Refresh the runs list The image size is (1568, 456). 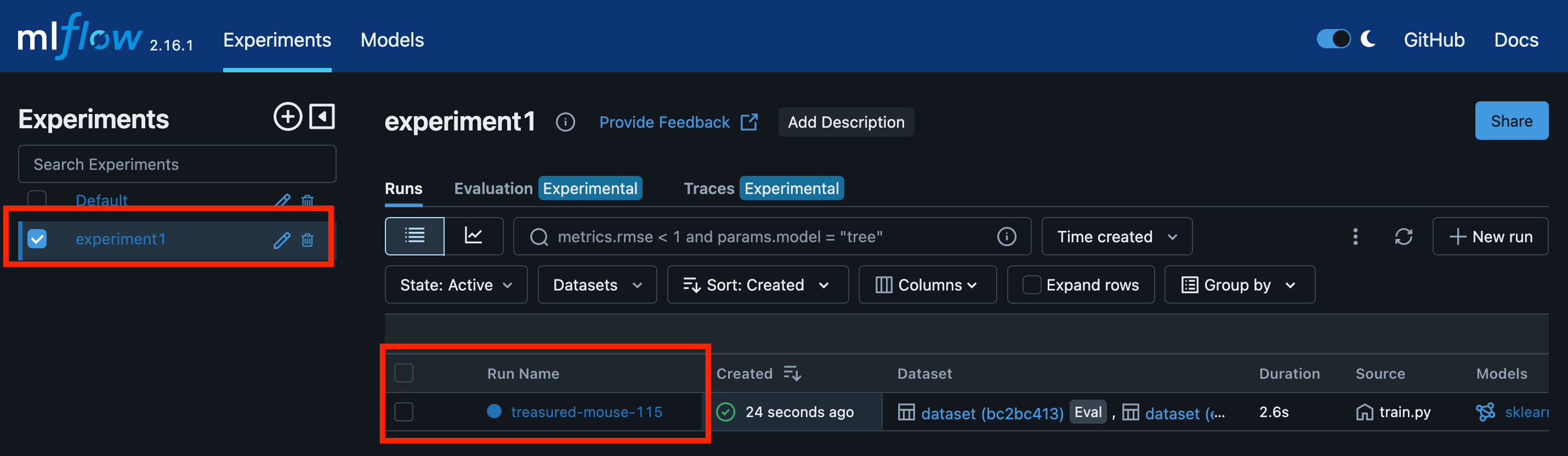[1403, 236]
